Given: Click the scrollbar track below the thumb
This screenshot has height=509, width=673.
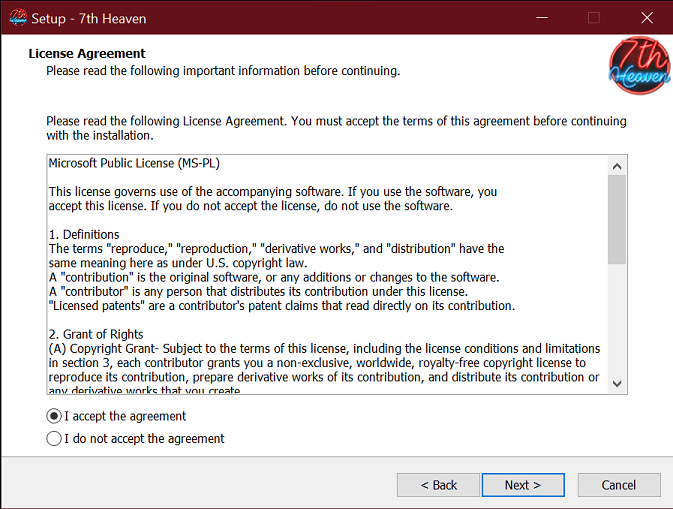Looking at the screenshot, I should click(617, 319).
